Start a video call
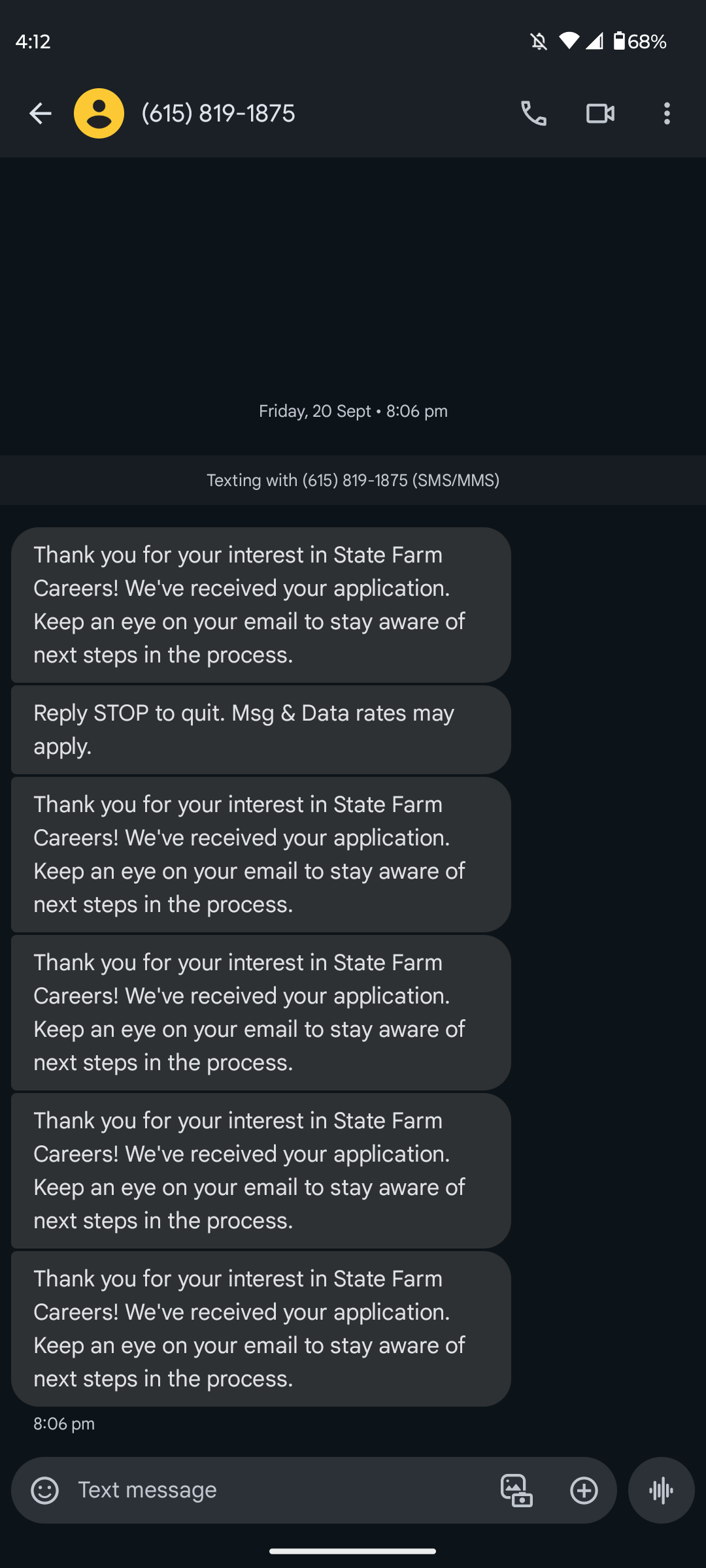This screenshot has height=1568, width=706. [600, 114]
